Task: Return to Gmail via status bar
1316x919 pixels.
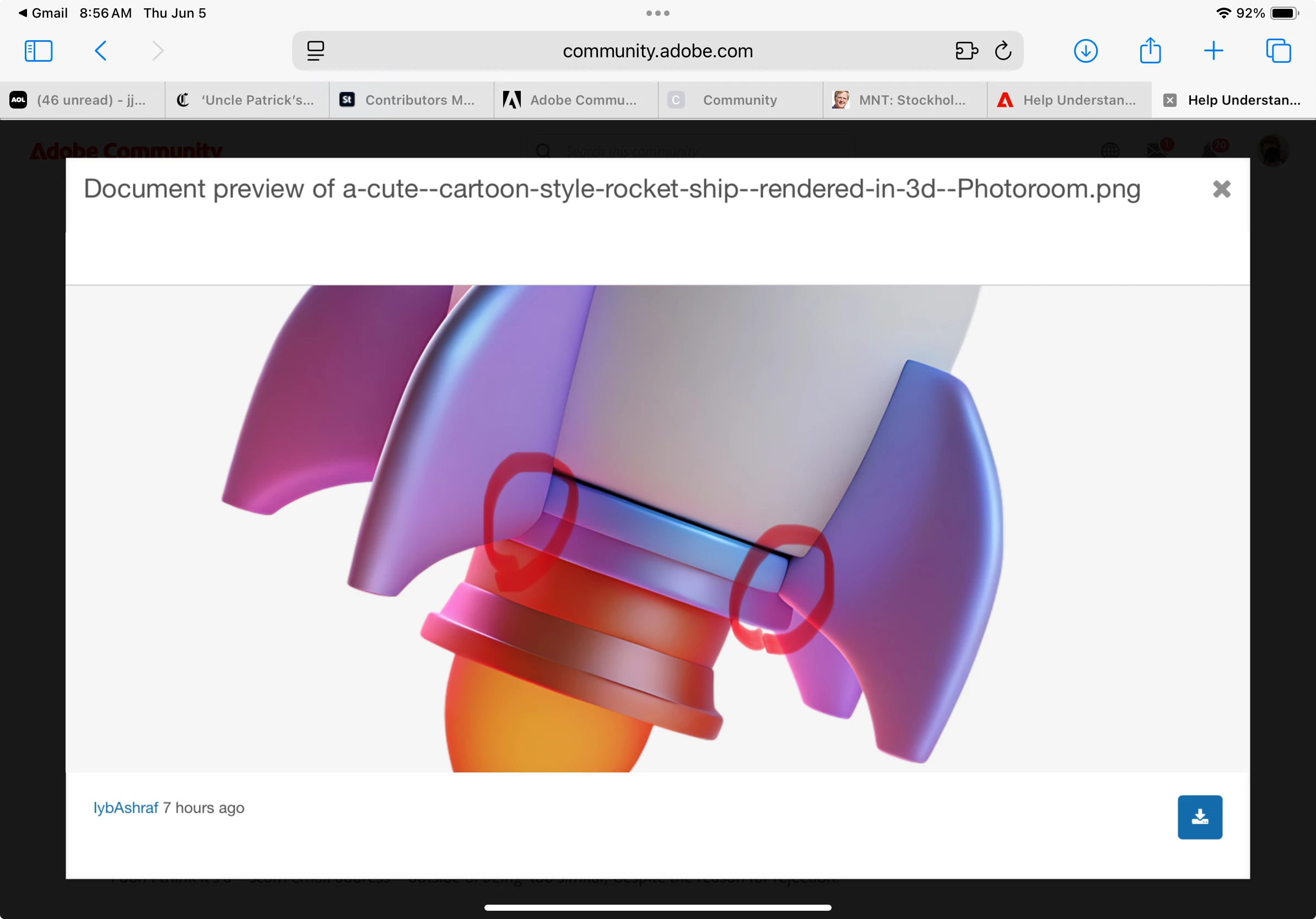Action: coord(43,13)
